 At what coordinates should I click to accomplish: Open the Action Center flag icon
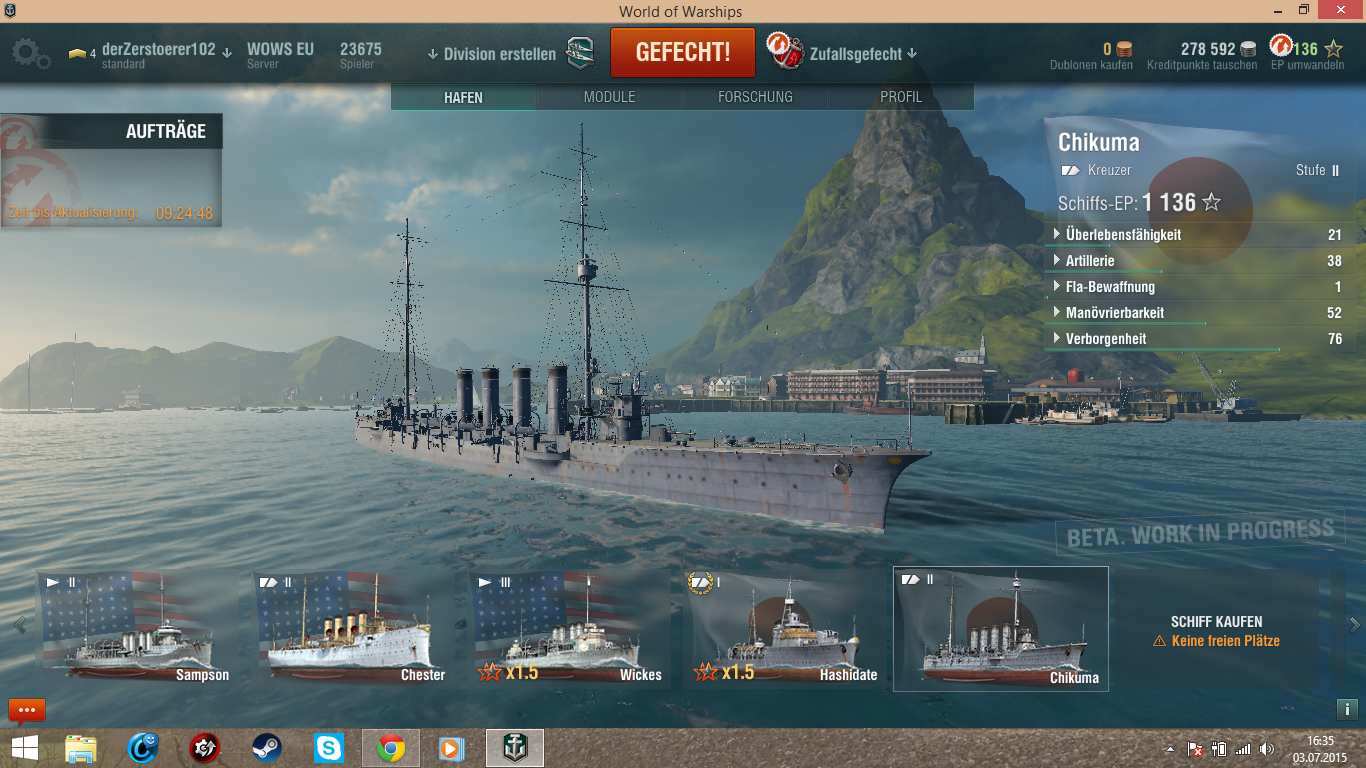1194,749
